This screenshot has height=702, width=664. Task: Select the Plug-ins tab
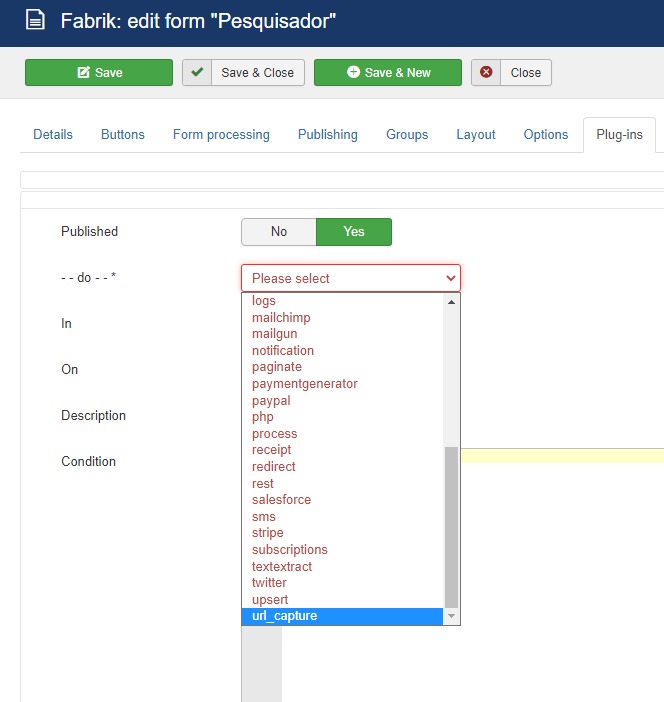[x=619, y=134]
